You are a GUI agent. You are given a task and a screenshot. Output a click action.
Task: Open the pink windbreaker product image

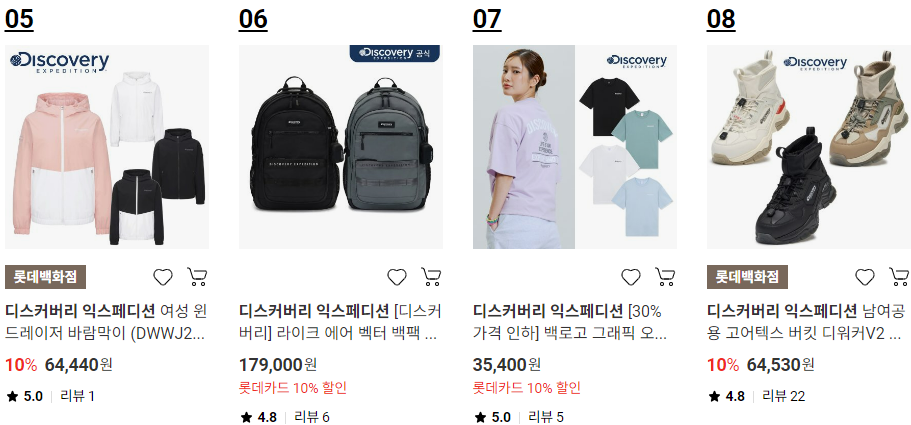pyautogui.click(x=107, y=147)
